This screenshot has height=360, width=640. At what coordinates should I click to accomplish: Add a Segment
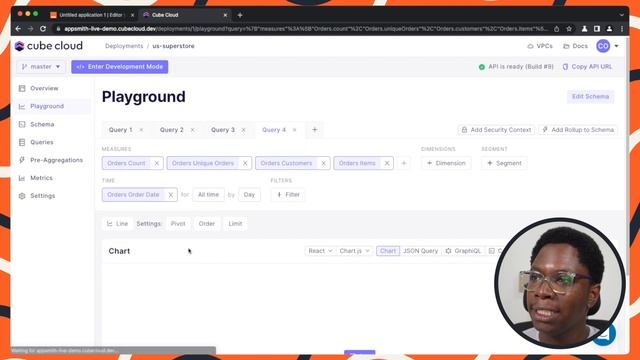tap(504, 163)
